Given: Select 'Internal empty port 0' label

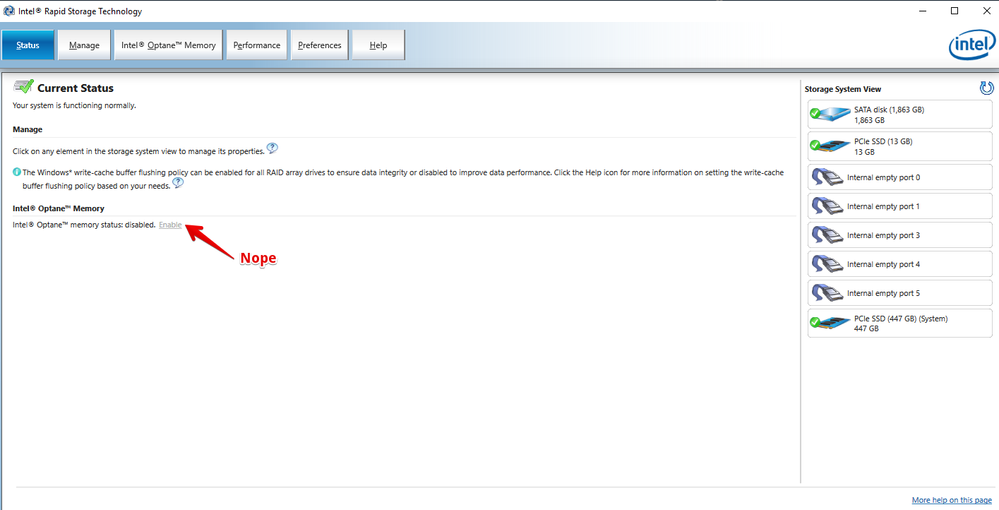Looking at the screenshot, I should click(884, 178).
